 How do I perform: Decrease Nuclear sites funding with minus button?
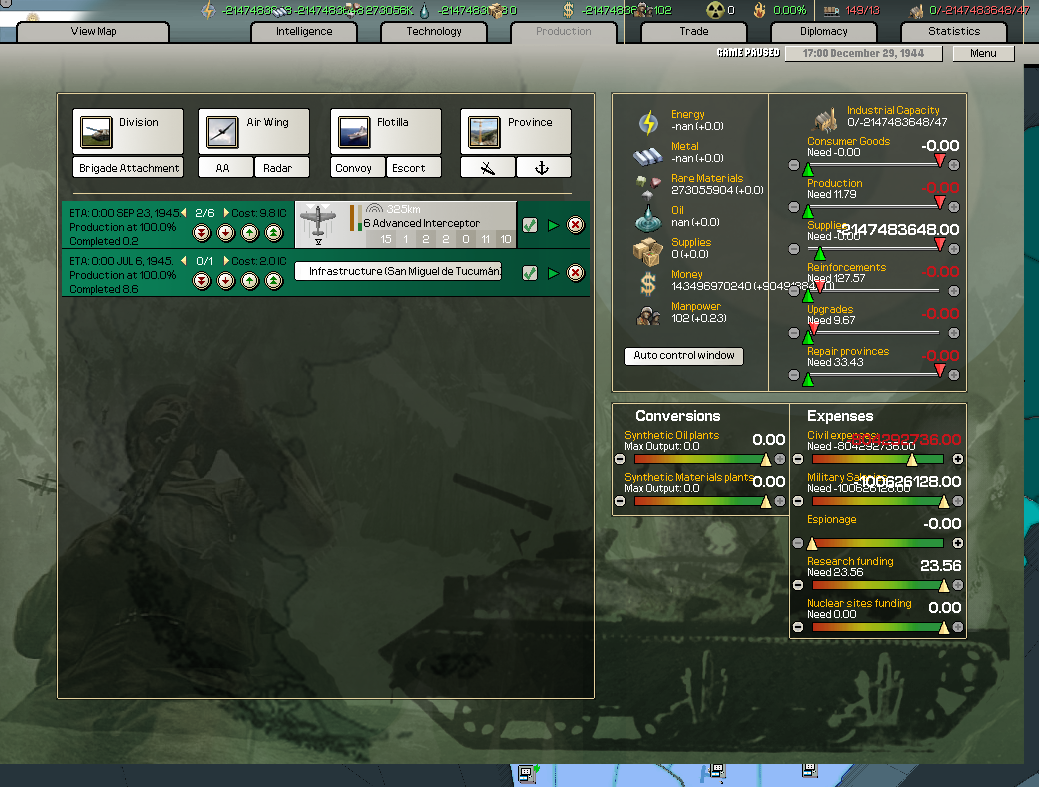tap(798, 627)
